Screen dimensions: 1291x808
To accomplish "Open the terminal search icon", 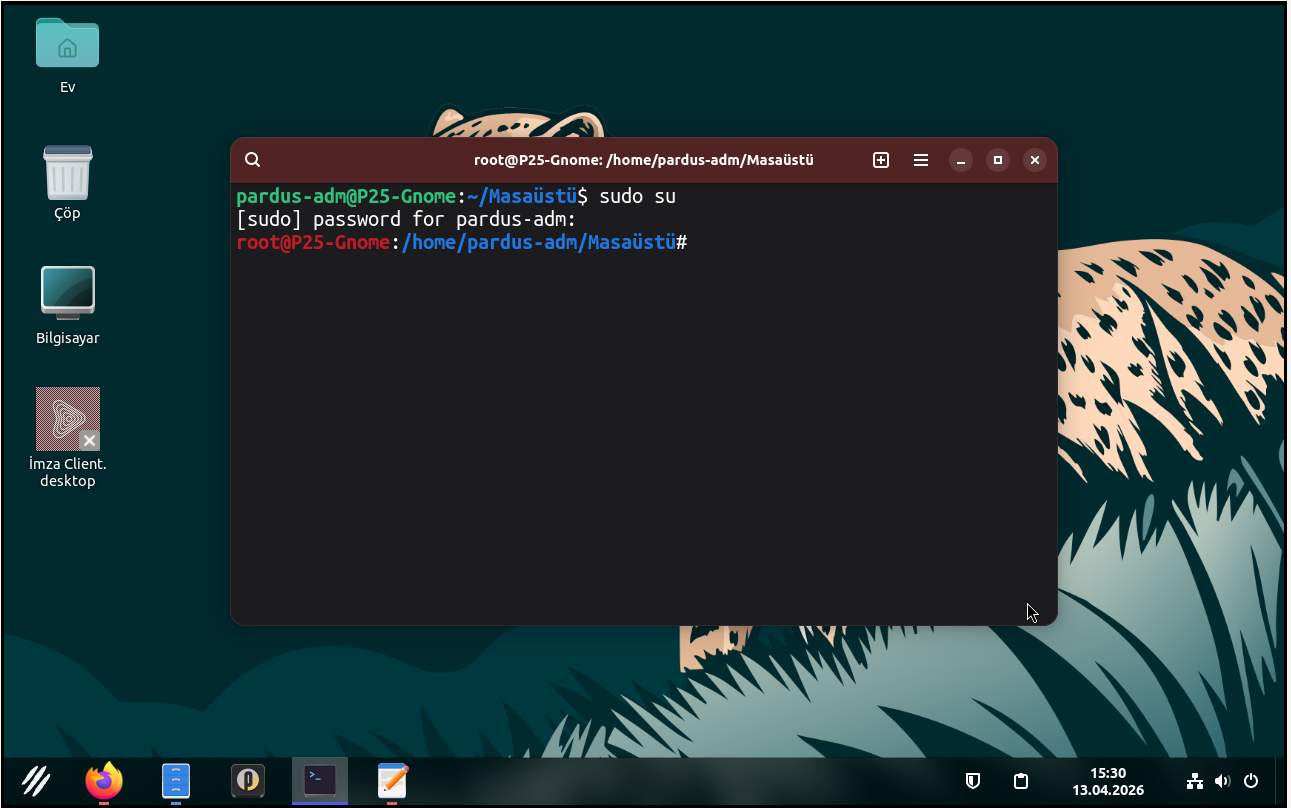I will click(252, 160).
